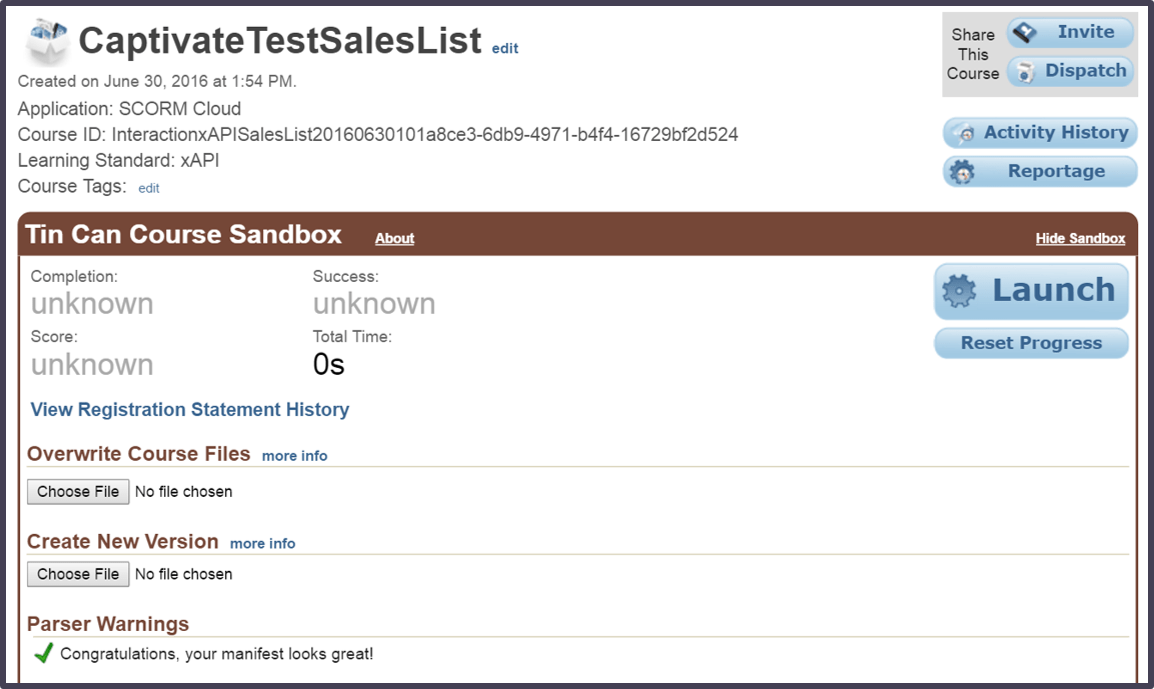1154x689 pixels.
Task: Open the About link for the Sandbox
Action: pyautogui.click(x=394, y=238)
